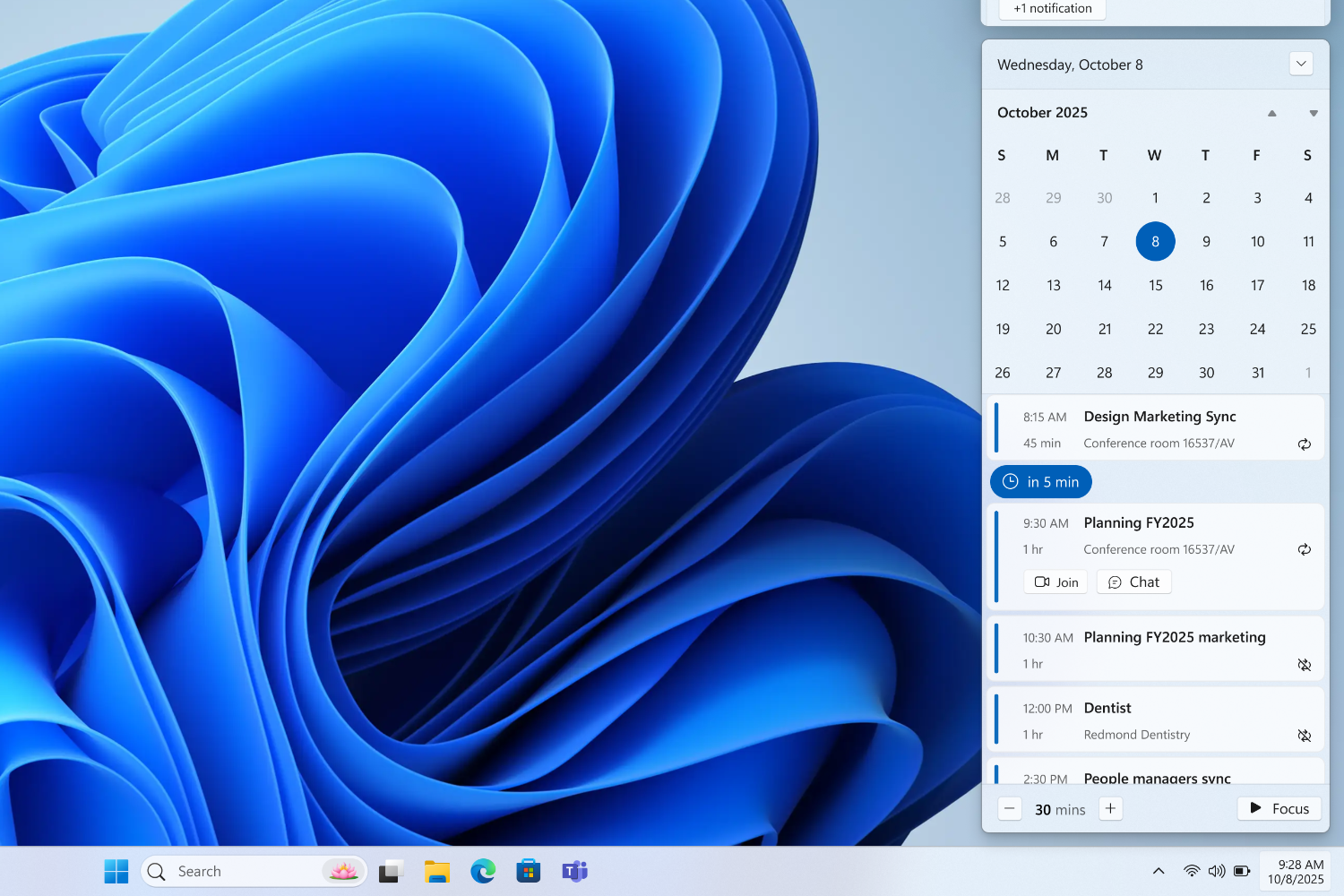This screenshot has height=896, width=1344.
Task: Go to previous month with up arrow
Action: [x=1271, y=113]
